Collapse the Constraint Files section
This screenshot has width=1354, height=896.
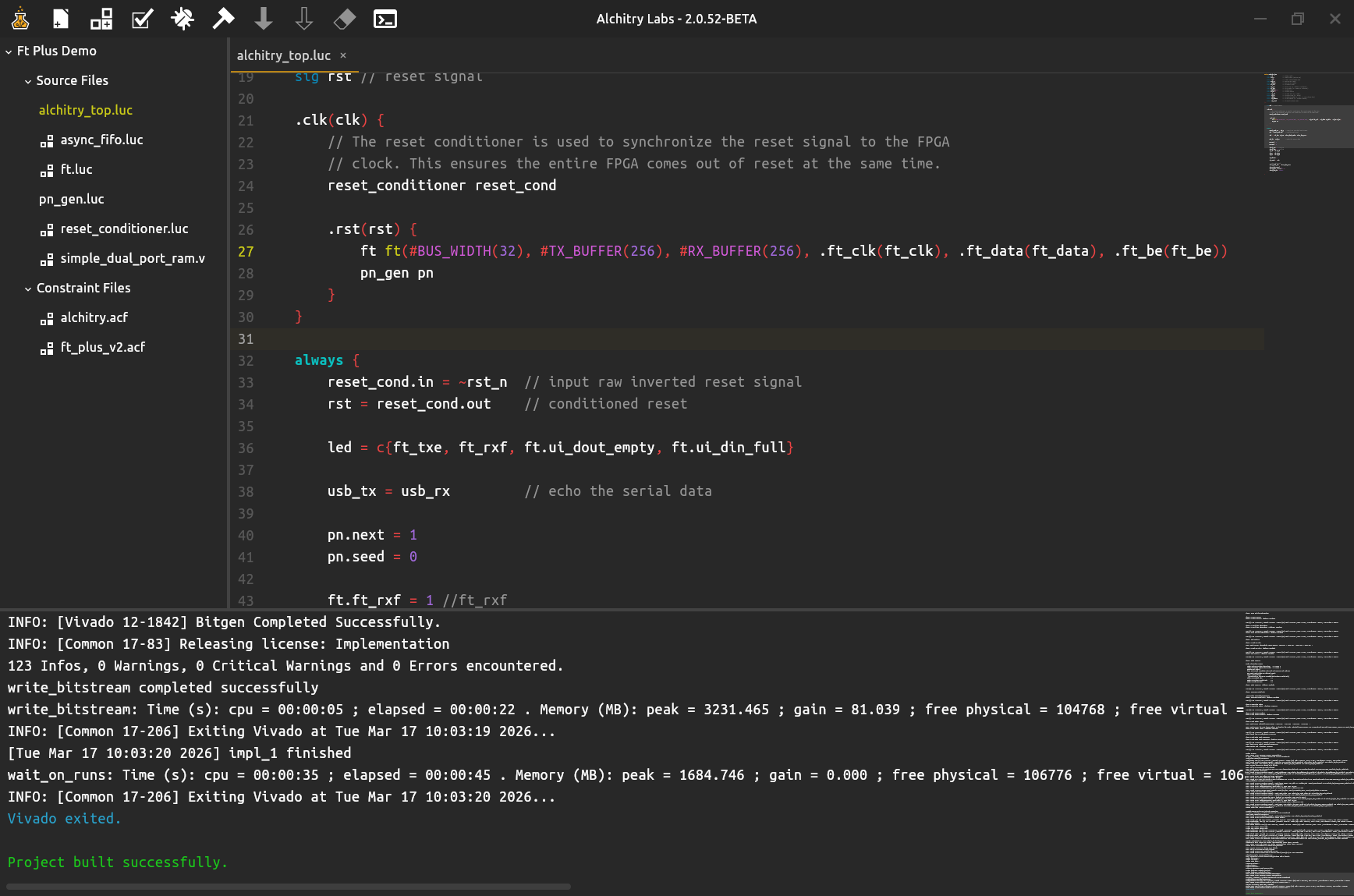click(x=29, y=288)
